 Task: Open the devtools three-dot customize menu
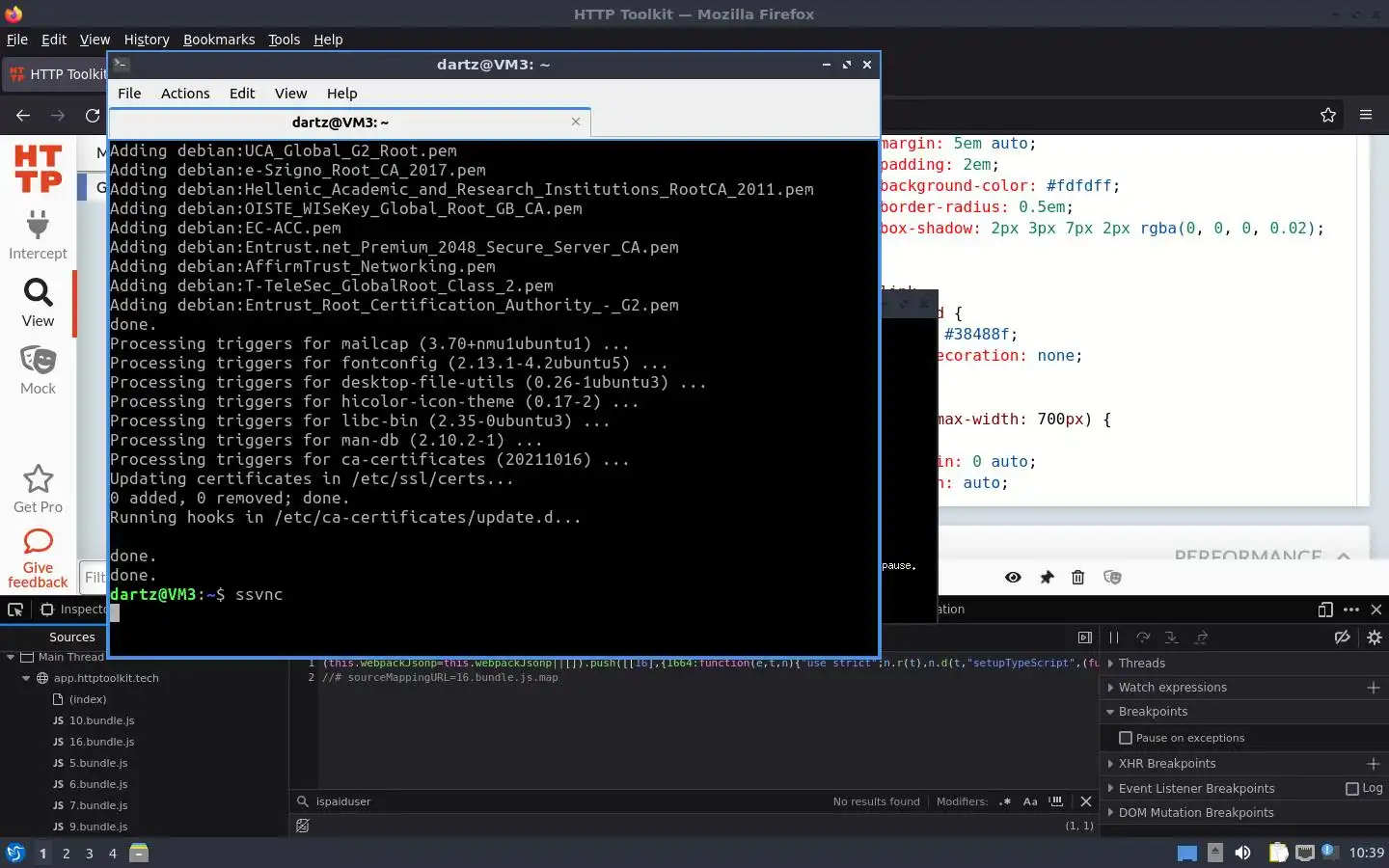click(x=1351, y=610)
